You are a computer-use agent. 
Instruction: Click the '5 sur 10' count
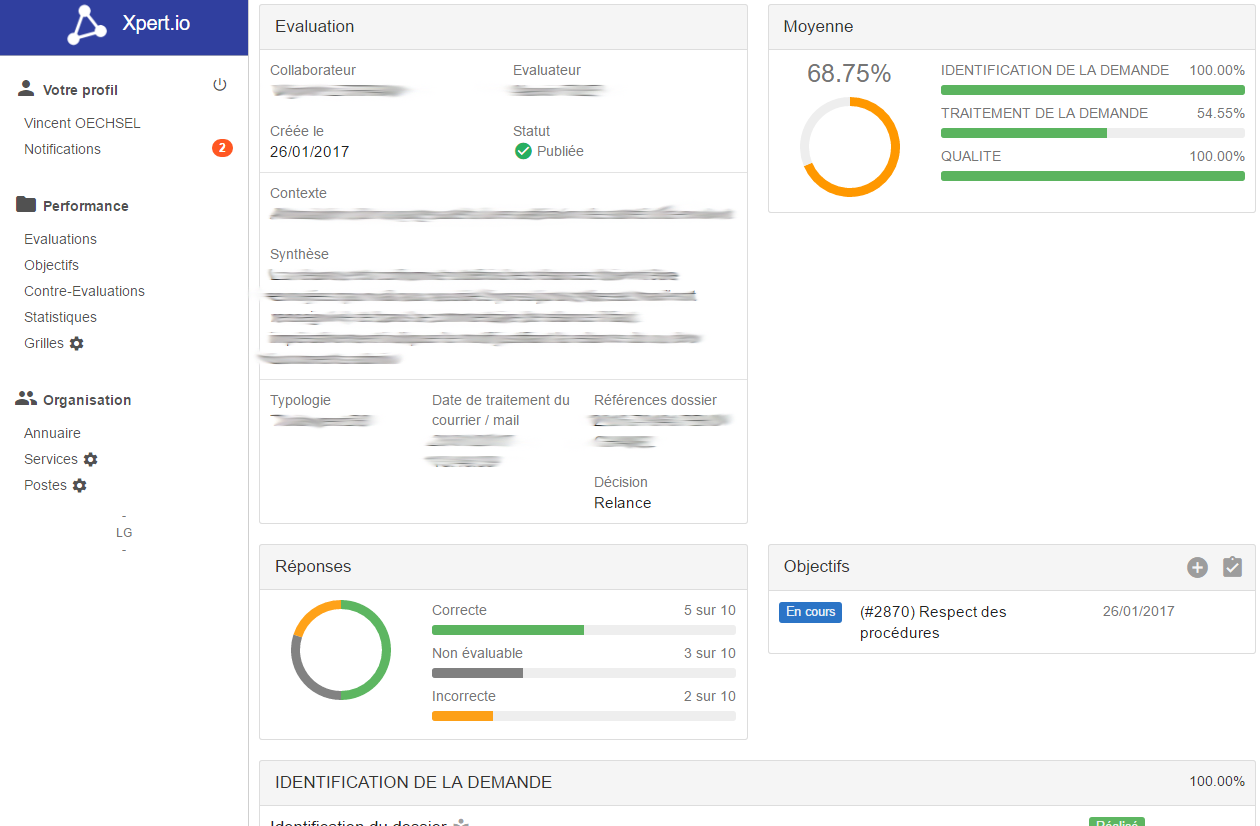coord(710,610)
